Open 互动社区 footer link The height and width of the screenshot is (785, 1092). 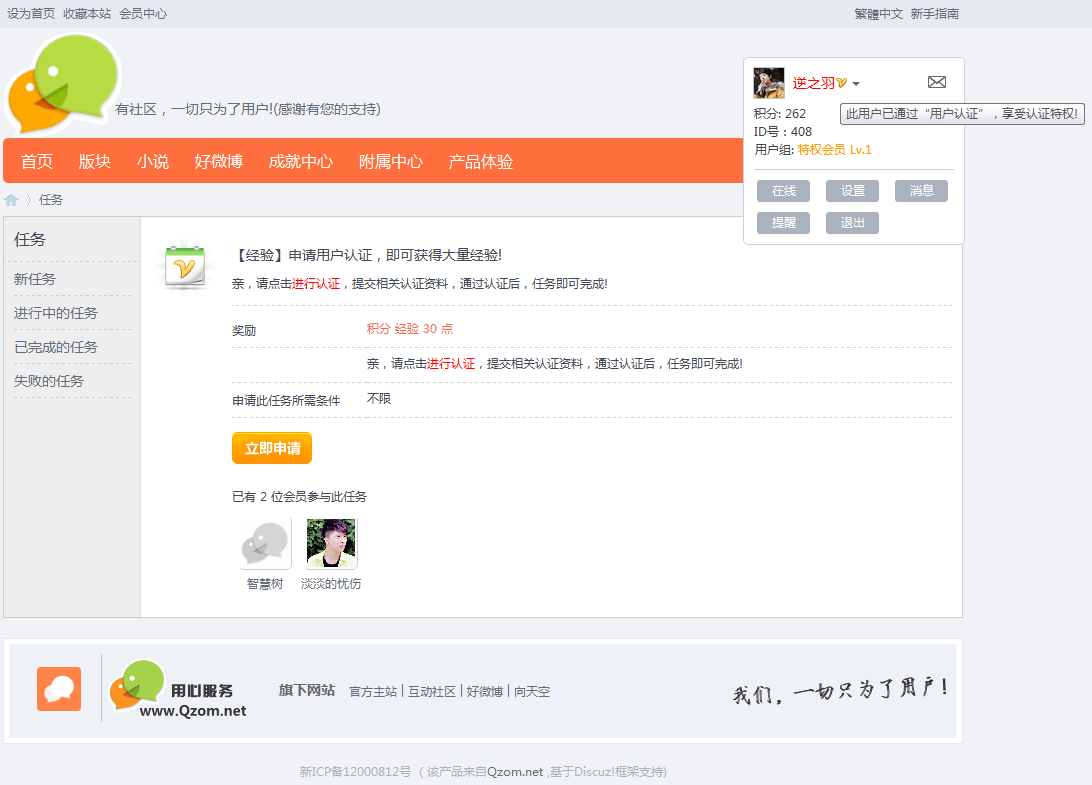[x=432, y=692]
